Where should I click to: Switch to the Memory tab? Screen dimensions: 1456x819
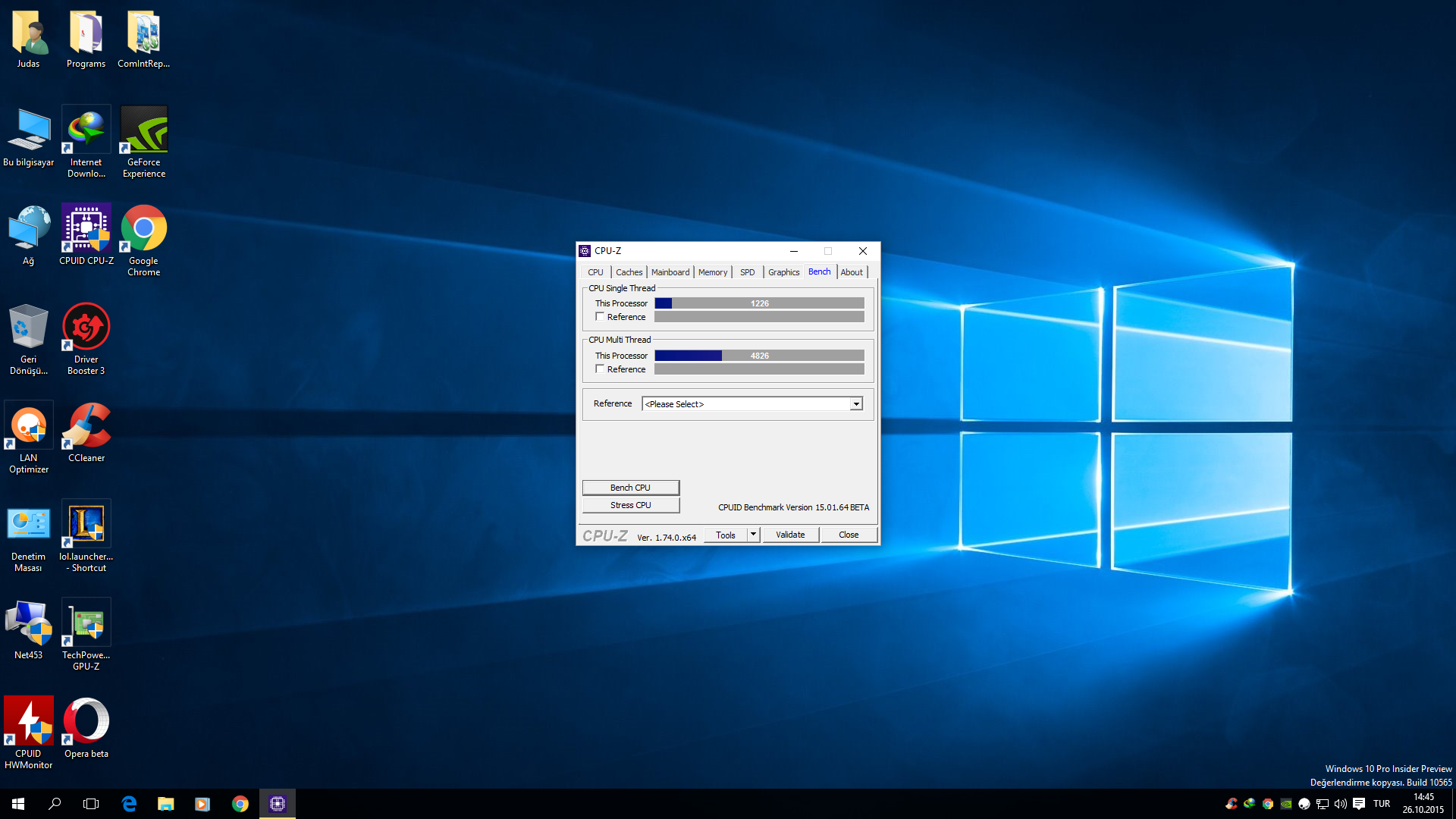pos(713,272)
